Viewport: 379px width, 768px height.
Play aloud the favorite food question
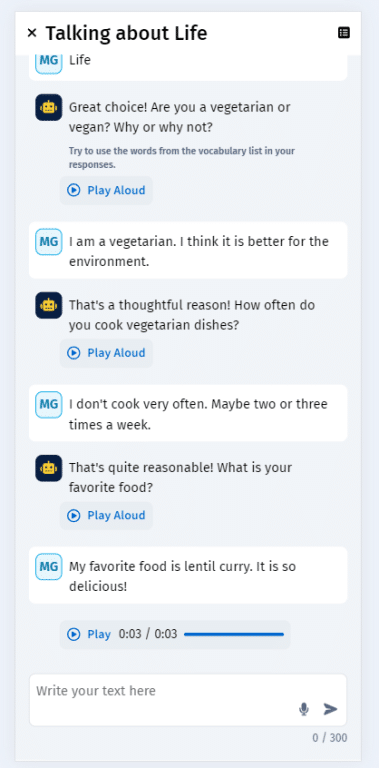pos(106,515)
